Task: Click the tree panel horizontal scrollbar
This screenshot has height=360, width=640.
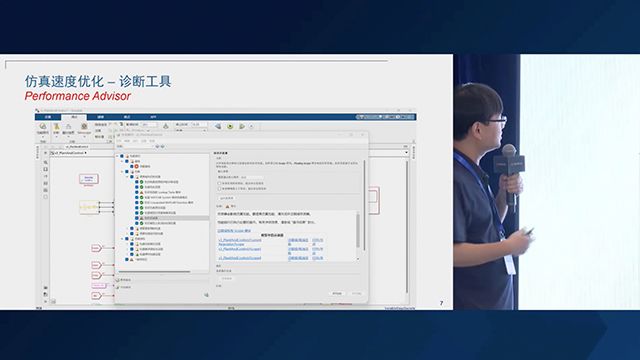Action: coord(154,271)
